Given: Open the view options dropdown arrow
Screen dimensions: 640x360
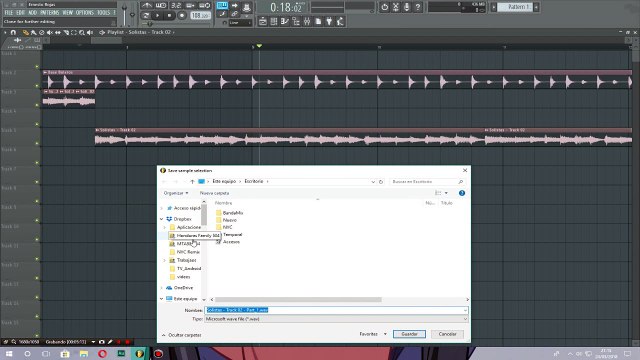Looking at the screenshot, I should [x=446, y=193].
